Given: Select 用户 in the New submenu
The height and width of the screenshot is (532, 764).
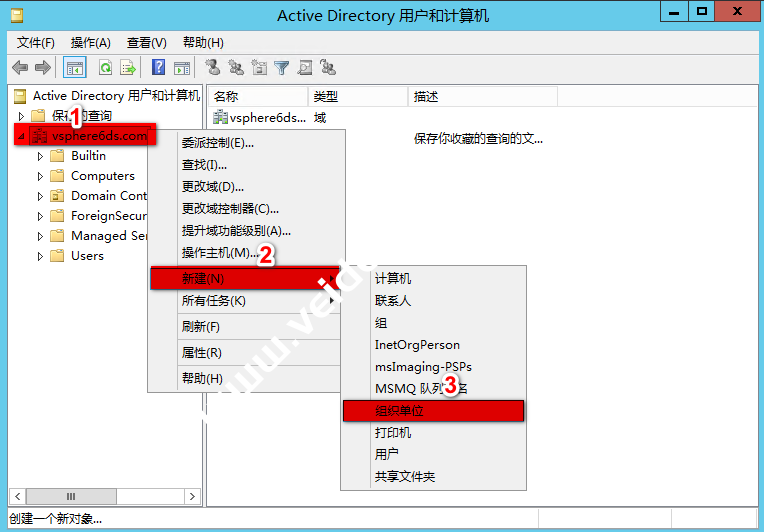Looking at the screenshot, I should [434, 455].
